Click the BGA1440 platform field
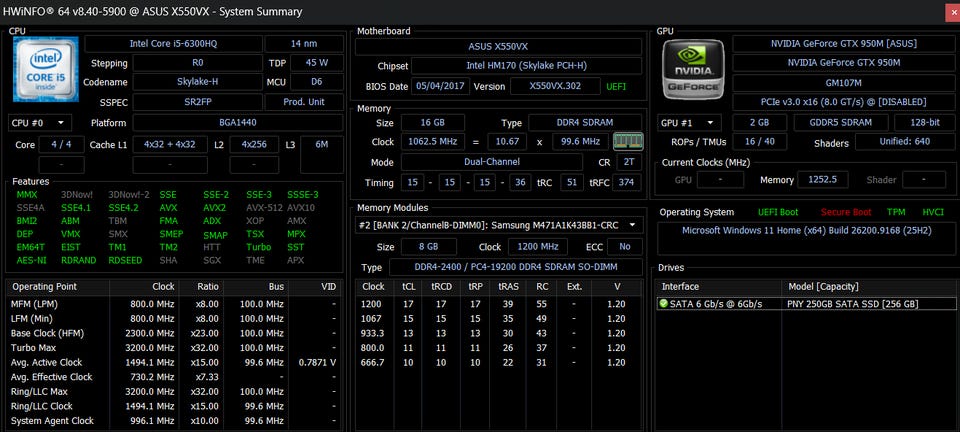This screenshot has height=432, width=960. [238, 123]
